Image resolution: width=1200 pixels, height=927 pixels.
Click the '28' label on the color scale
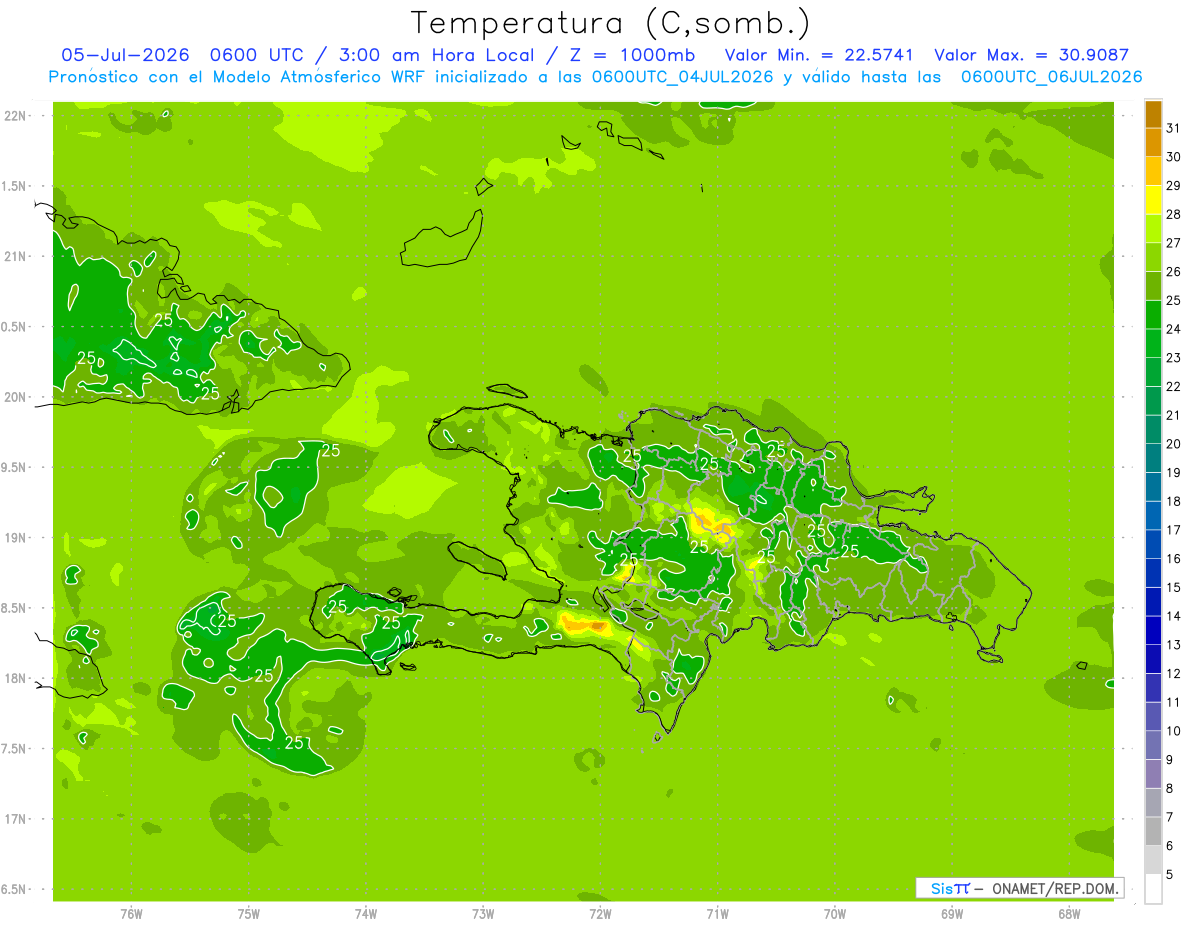pos(1174,214)
